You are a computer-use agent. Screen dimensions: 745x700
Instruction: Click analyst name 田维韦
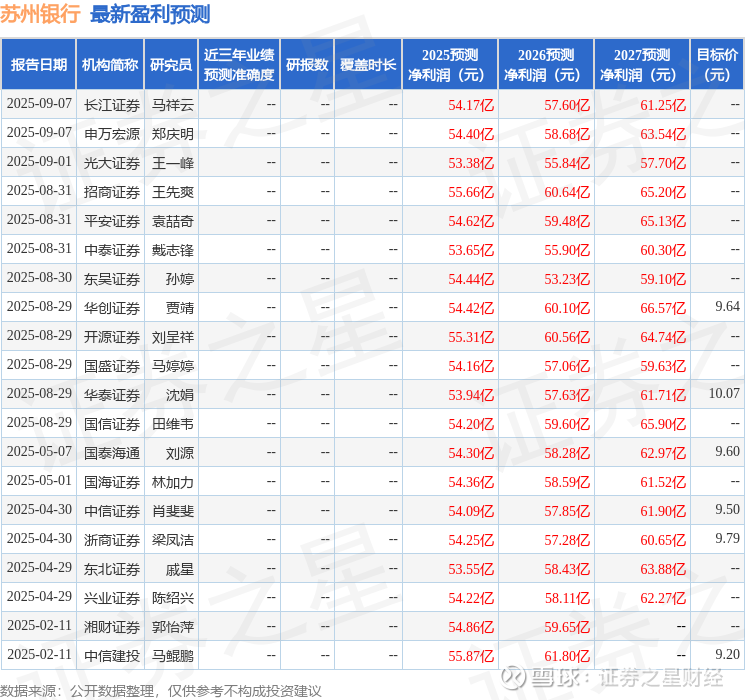tap(172, 424)
